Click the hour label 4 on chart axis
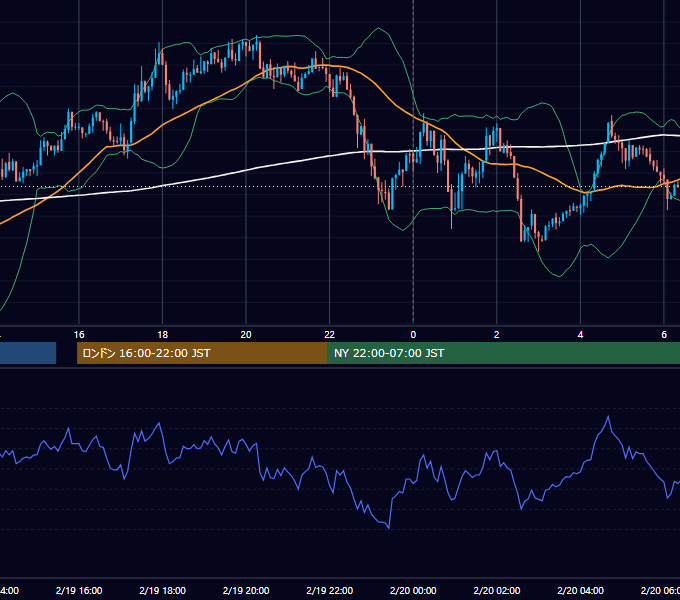Screen dimensions: 680x600 (580, 335)
